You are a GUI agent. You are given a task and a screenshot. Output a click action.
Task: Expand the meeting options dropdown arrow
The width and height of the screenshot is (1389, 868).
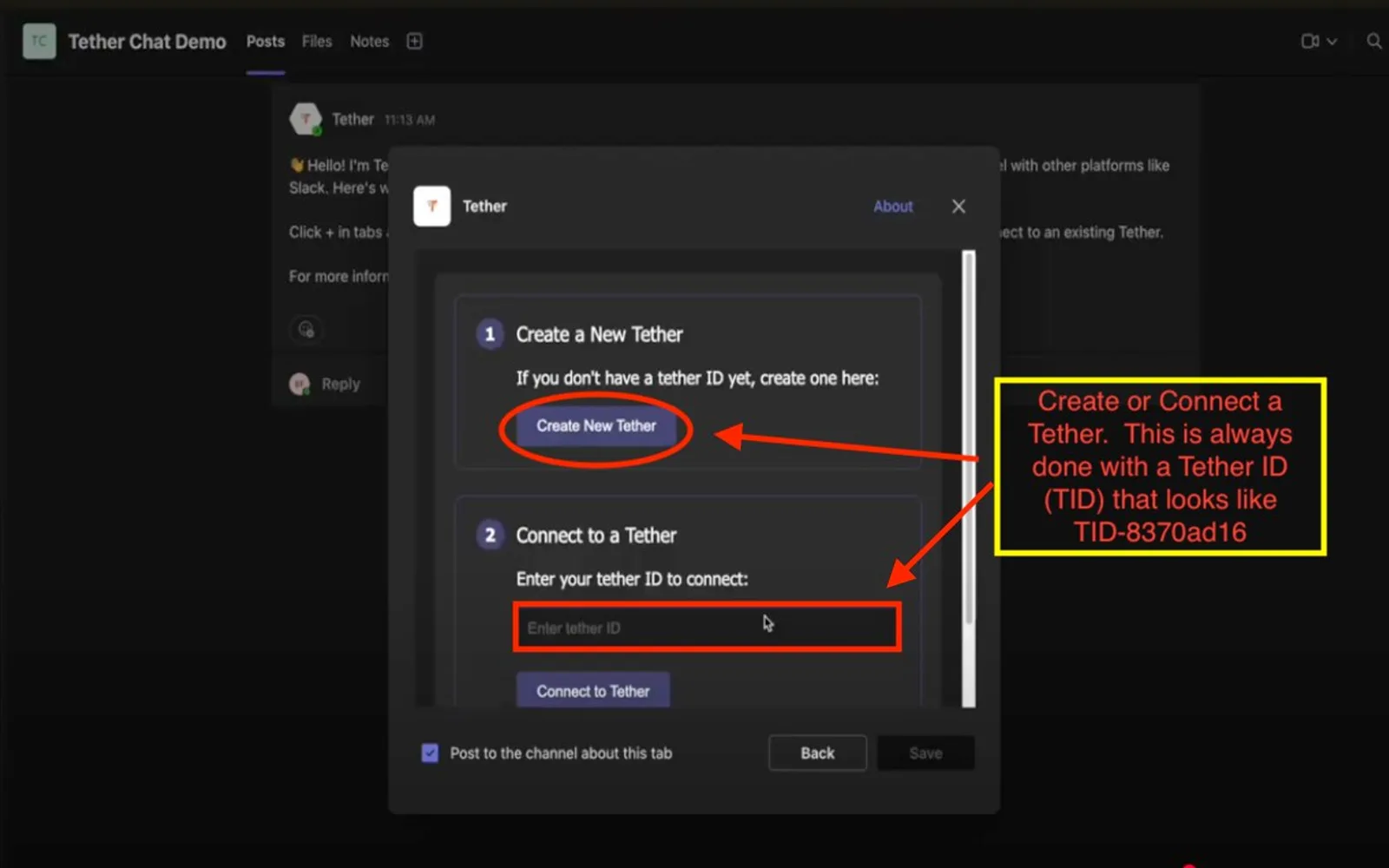(x=1332, y=42)
